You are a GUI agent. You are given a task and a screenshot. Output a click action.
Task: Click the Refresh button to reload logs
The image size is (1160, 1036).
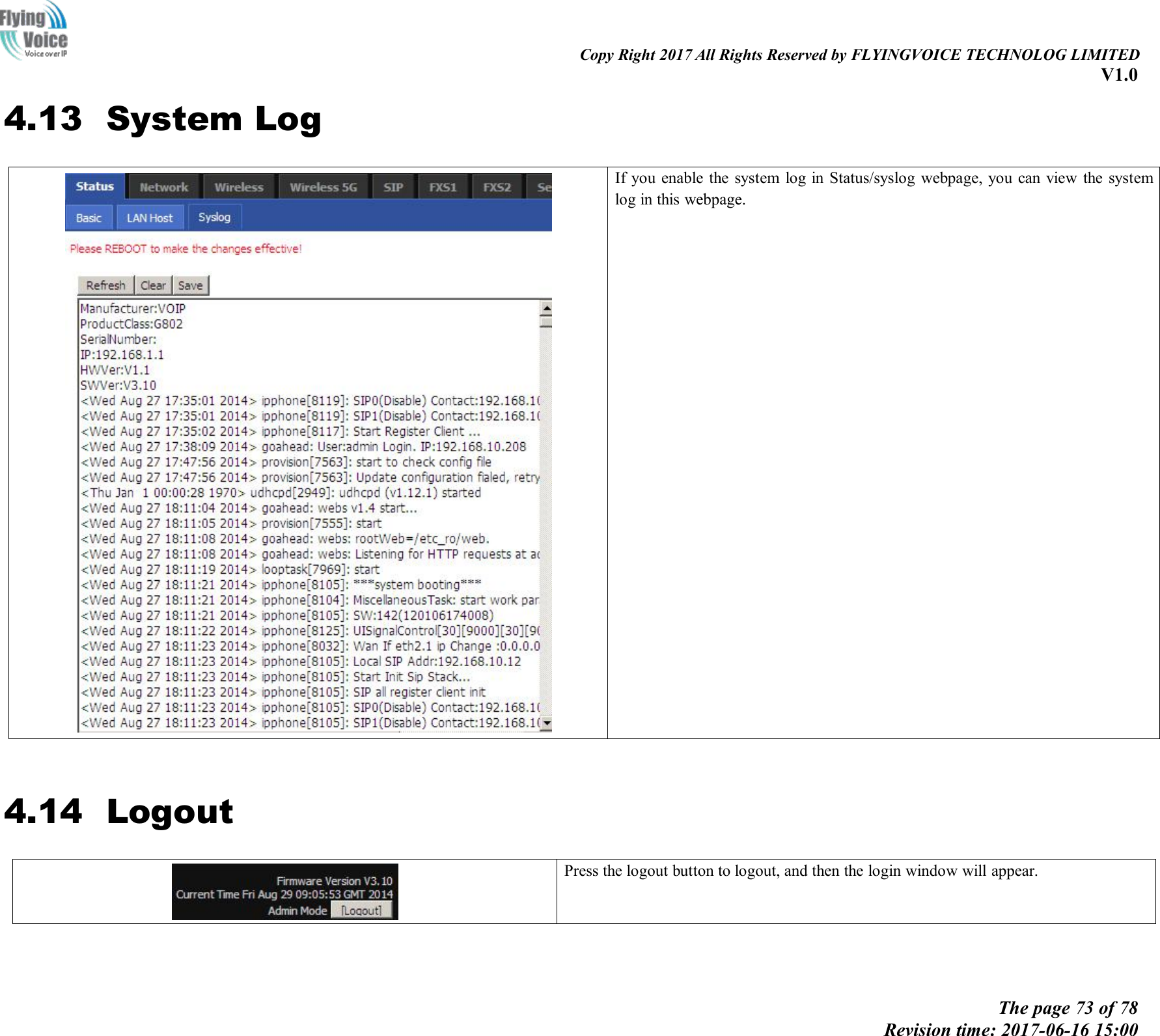[105, 285]
